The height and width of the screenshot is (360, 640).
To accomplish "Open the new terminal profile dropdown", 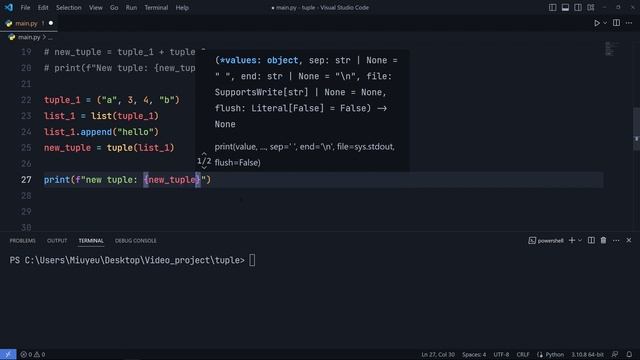I will pos(580,241).
